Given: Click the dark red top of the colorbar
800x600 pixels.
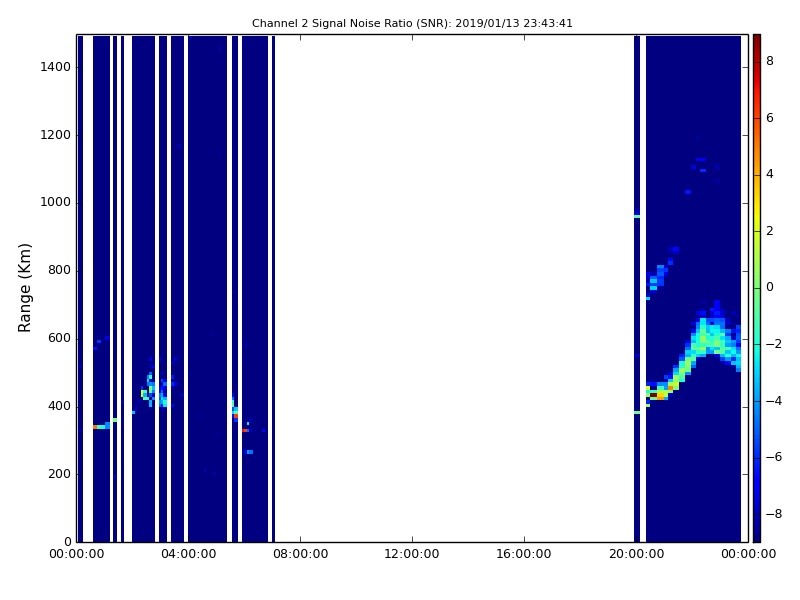Looking at the screenshot, I should 757,41.
